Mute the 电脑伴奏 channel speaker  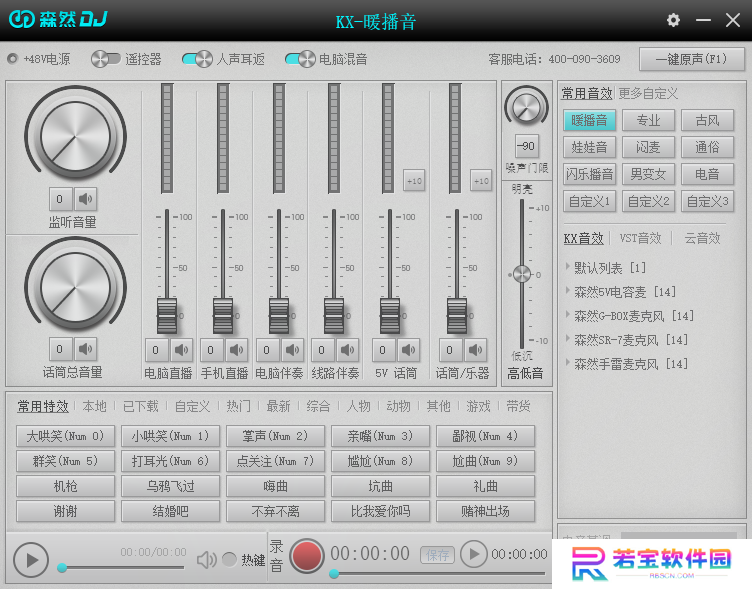[293, 350]
